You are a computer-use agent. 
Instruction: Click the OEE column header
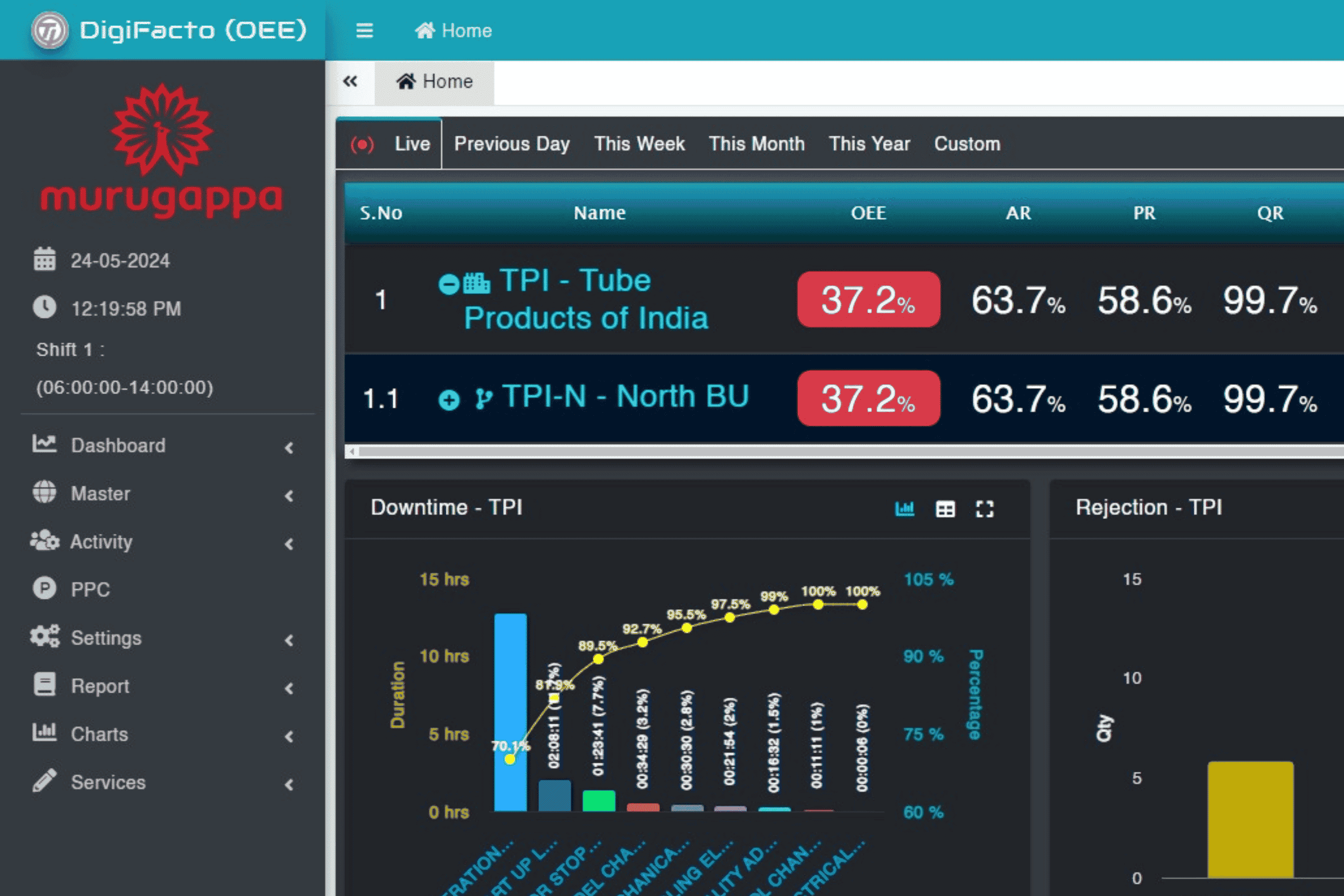(x=868, y=213)
